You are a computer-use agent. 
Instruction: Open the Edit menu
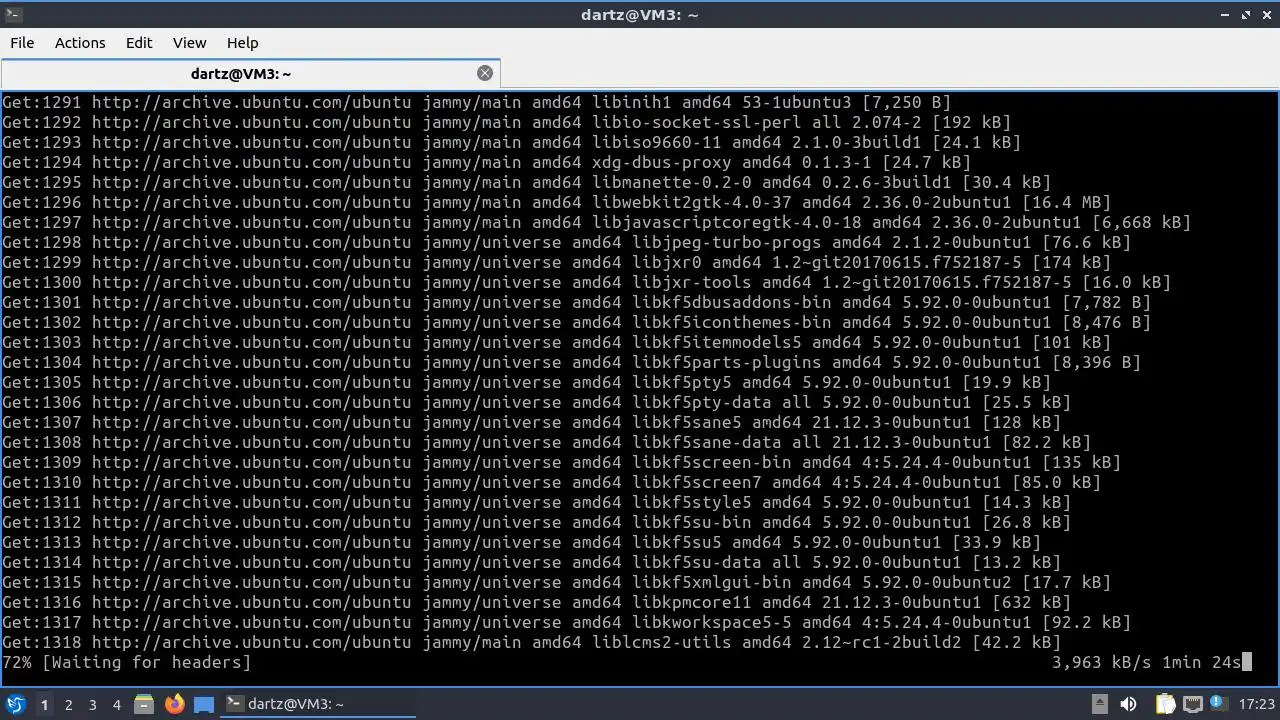click(x=139, y=42)
